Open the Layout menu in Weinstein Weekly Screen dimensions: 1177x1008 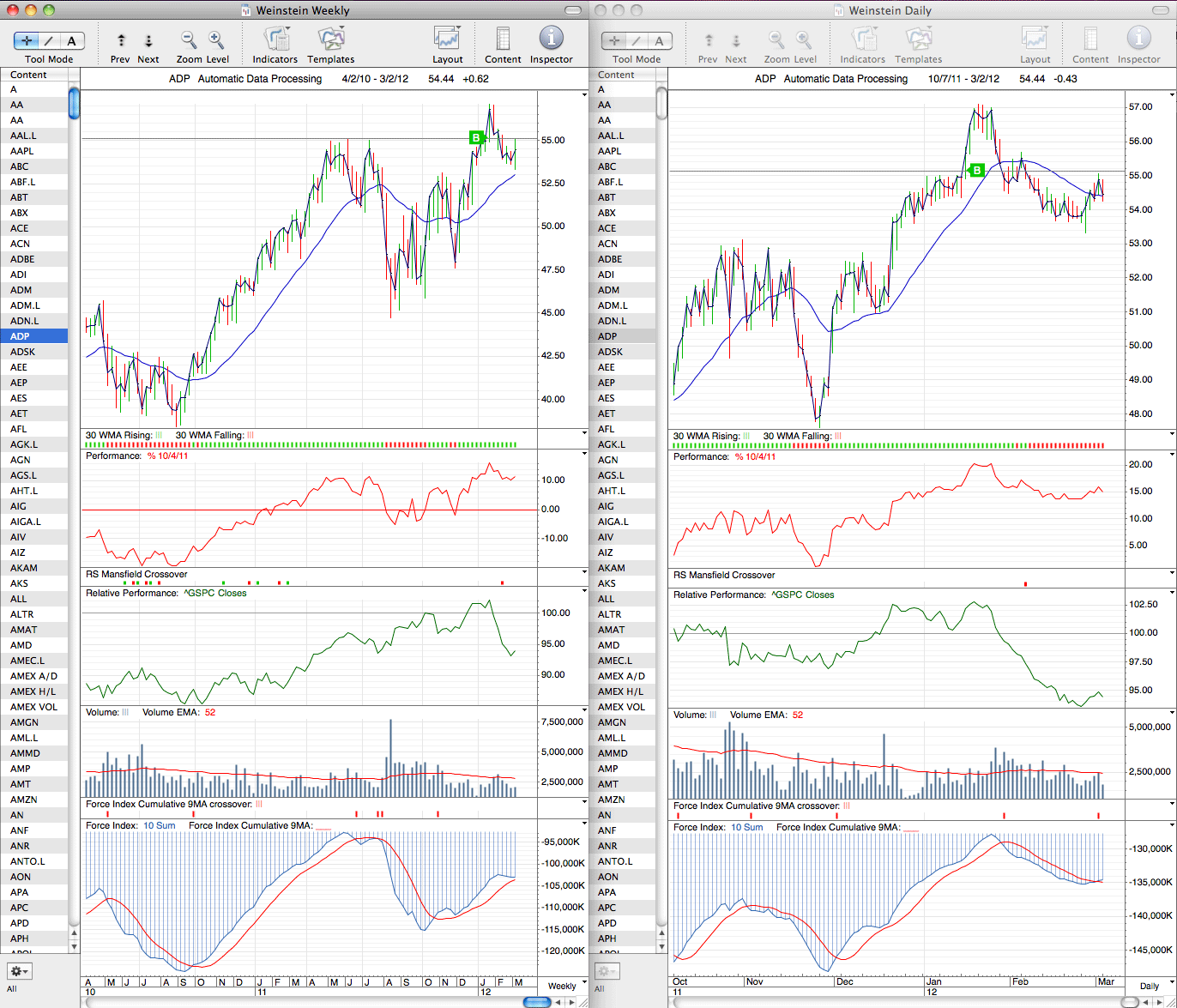point(448,39)
